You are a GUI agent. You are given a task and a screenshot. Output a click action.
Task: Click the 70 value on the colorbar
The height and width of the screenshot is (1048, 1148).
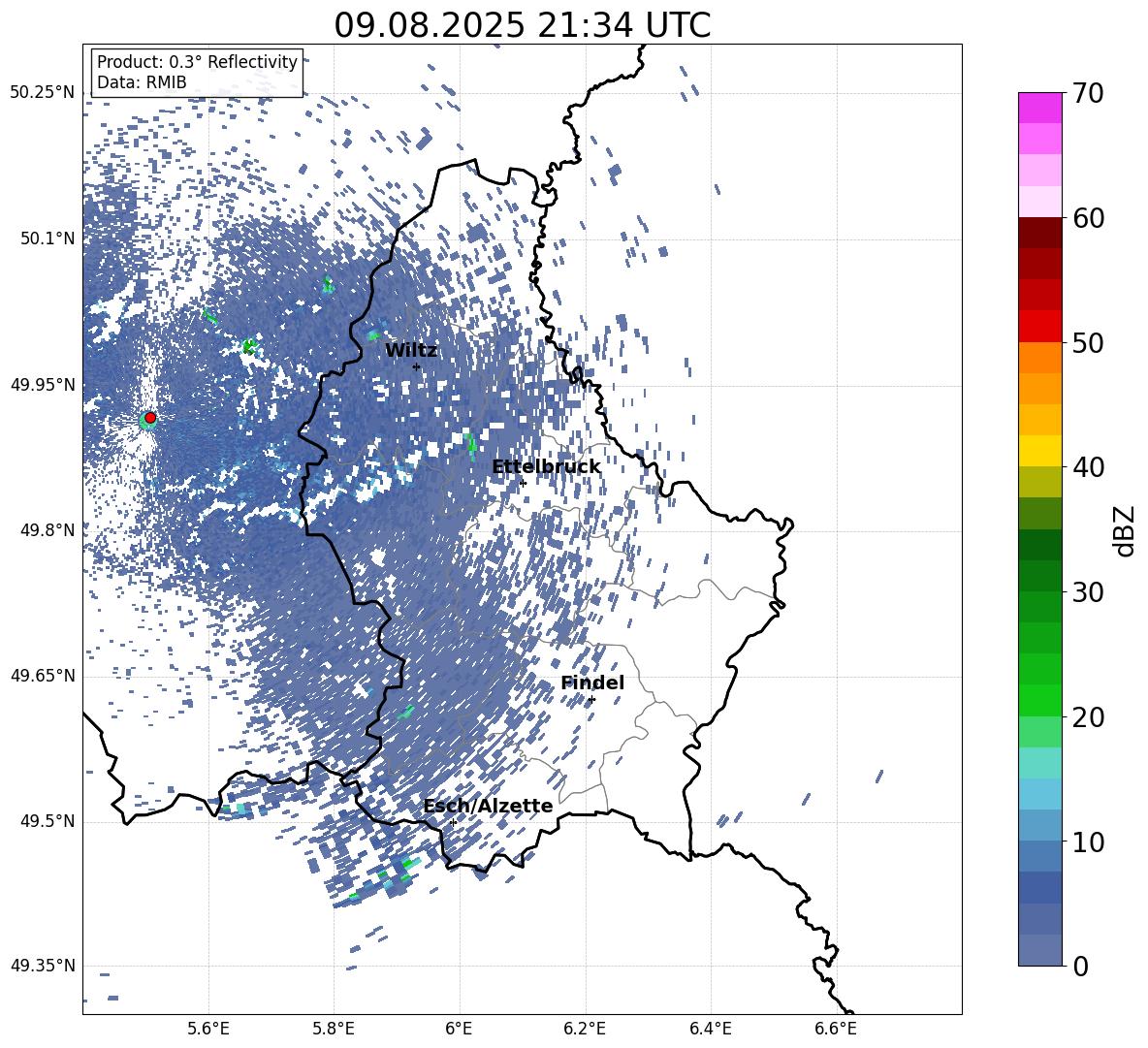coord(1089,94)
